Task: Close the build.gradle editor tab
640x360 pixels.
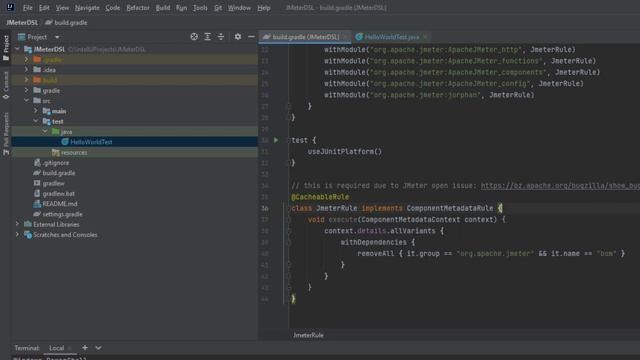Action: point(346,37)
